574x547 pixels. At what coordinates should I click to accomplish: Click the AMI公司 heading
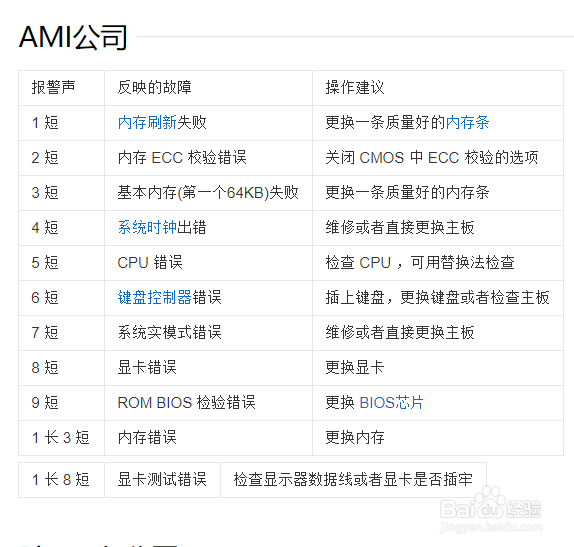pyautogui.click(x=73, y=37)
